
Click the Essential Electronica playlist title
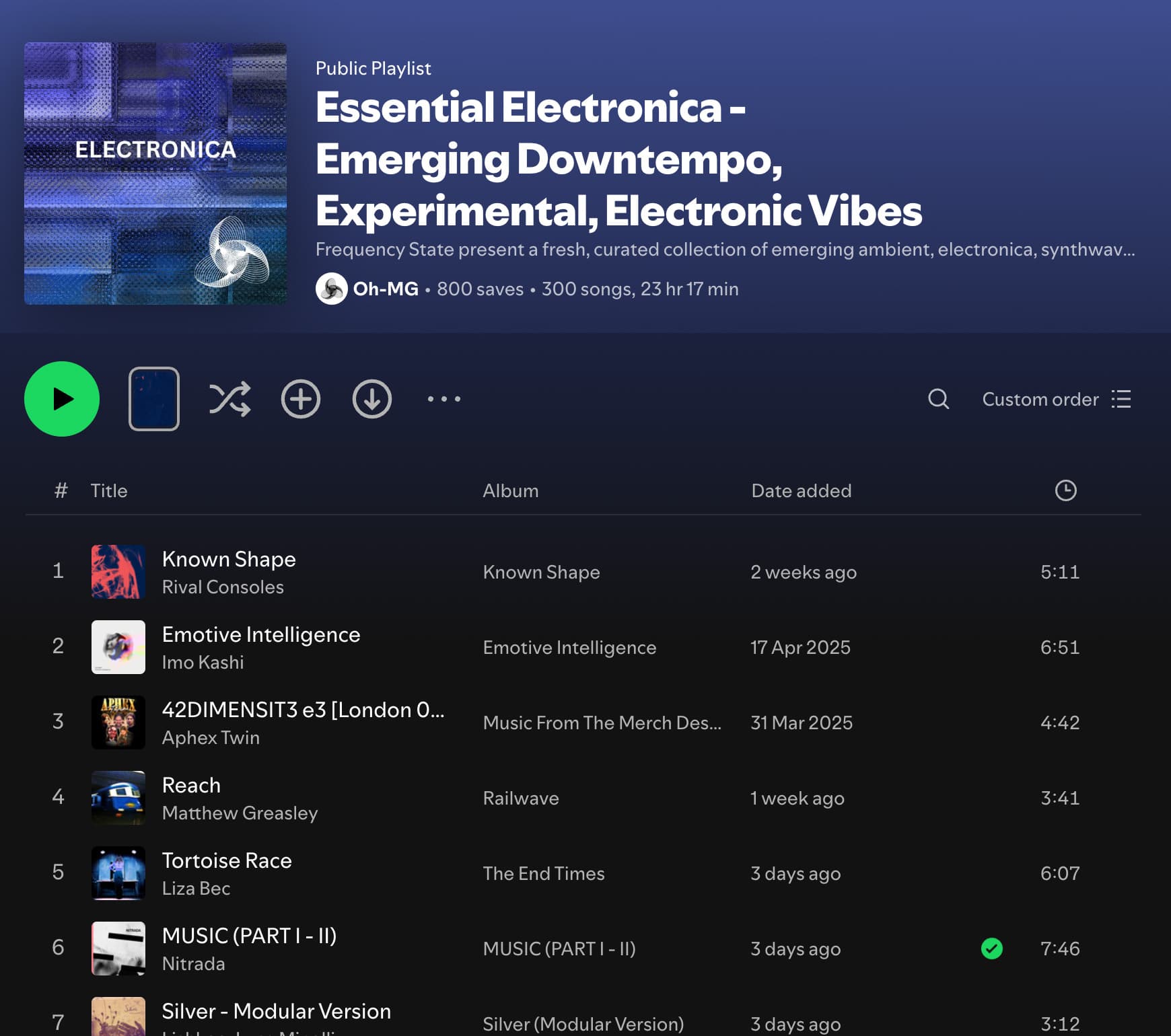coord(618,159)
